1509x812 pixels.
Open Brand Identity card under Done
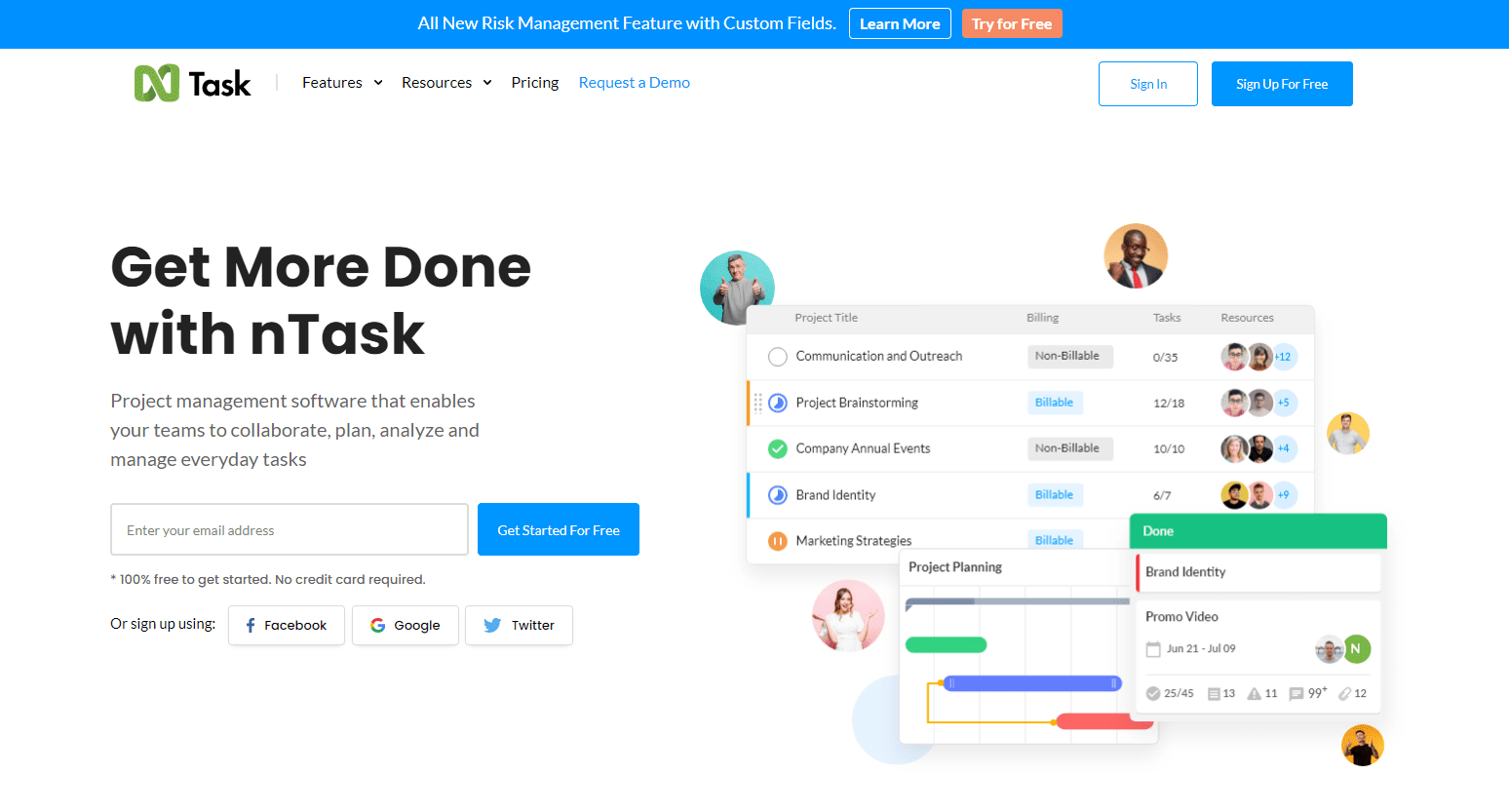[x=1258, y=572]
